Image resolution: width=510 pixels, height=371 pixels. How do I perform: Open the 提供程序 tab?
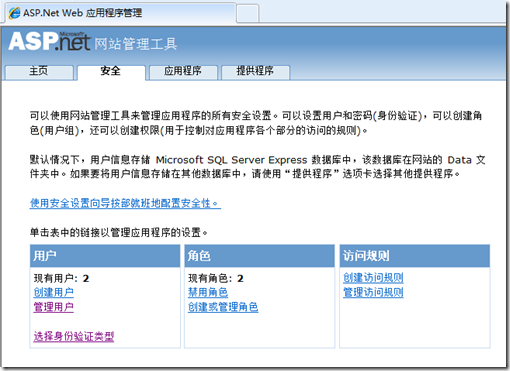pyautogui.click(x=255, y=71)
